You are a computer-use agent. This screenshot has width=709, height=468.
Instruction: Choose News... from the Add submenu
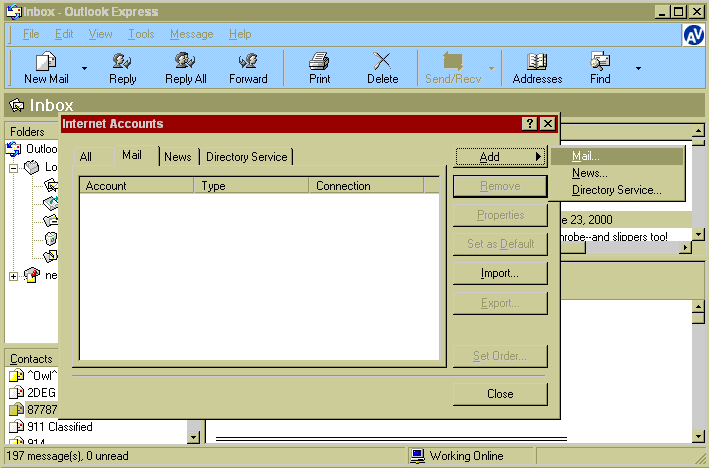617,173
